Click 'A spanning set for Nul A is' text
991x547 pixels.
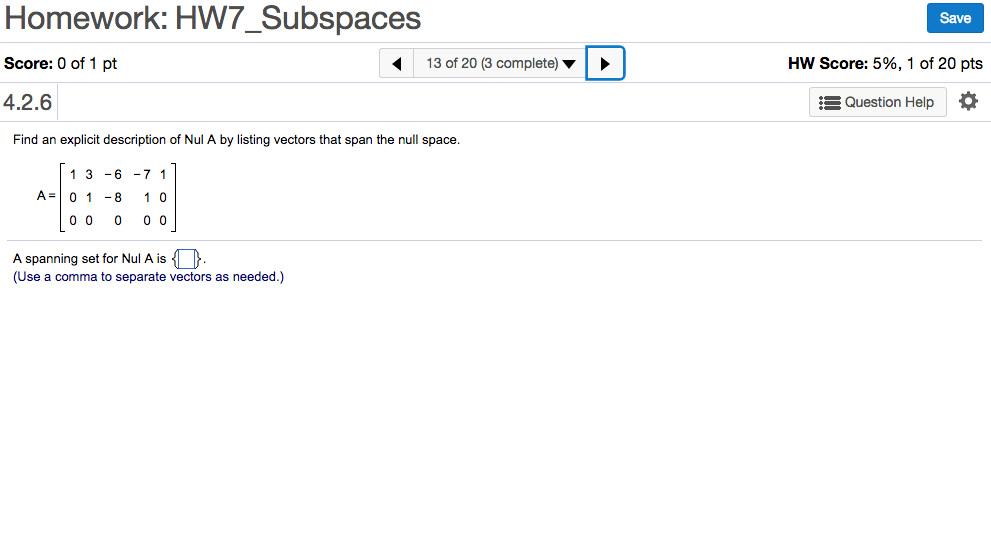90,259
